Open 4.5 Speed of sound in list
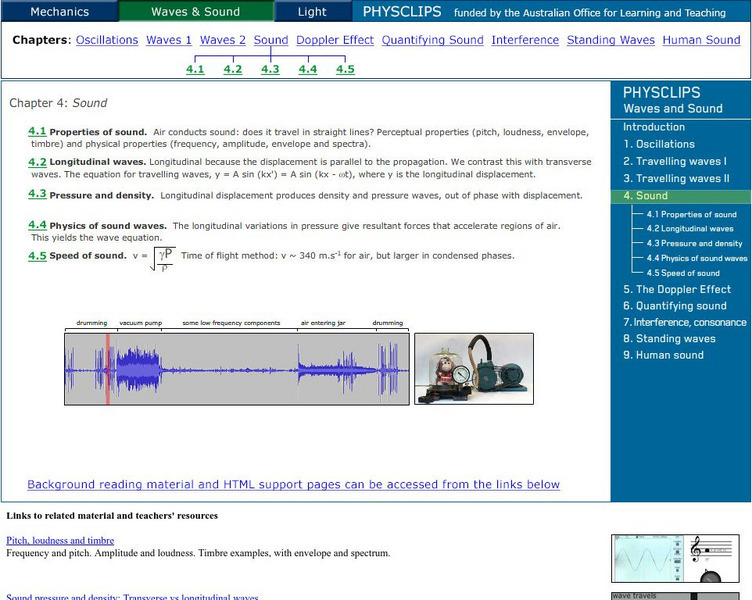 coord(37,256)
